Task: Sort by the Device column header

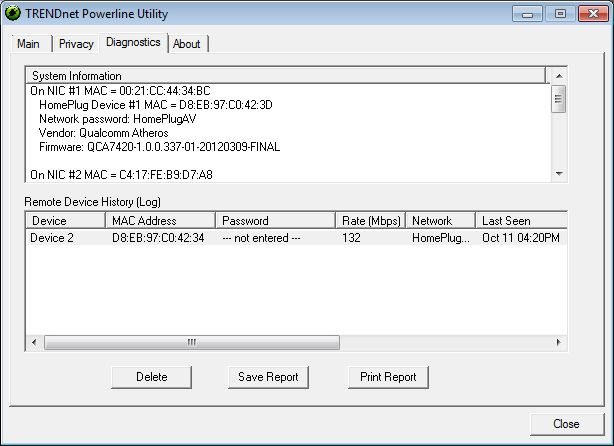Action: (65, 220)
